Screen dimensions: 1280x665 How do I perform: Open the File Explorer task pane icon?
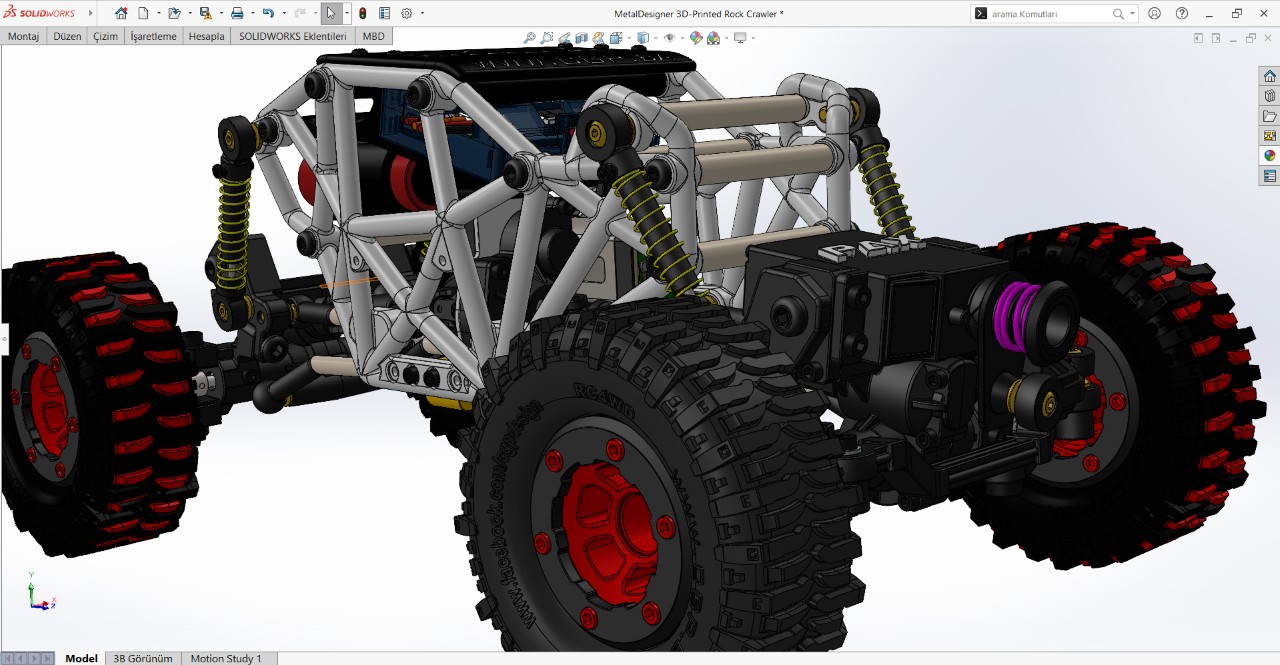click(1269, 116)
